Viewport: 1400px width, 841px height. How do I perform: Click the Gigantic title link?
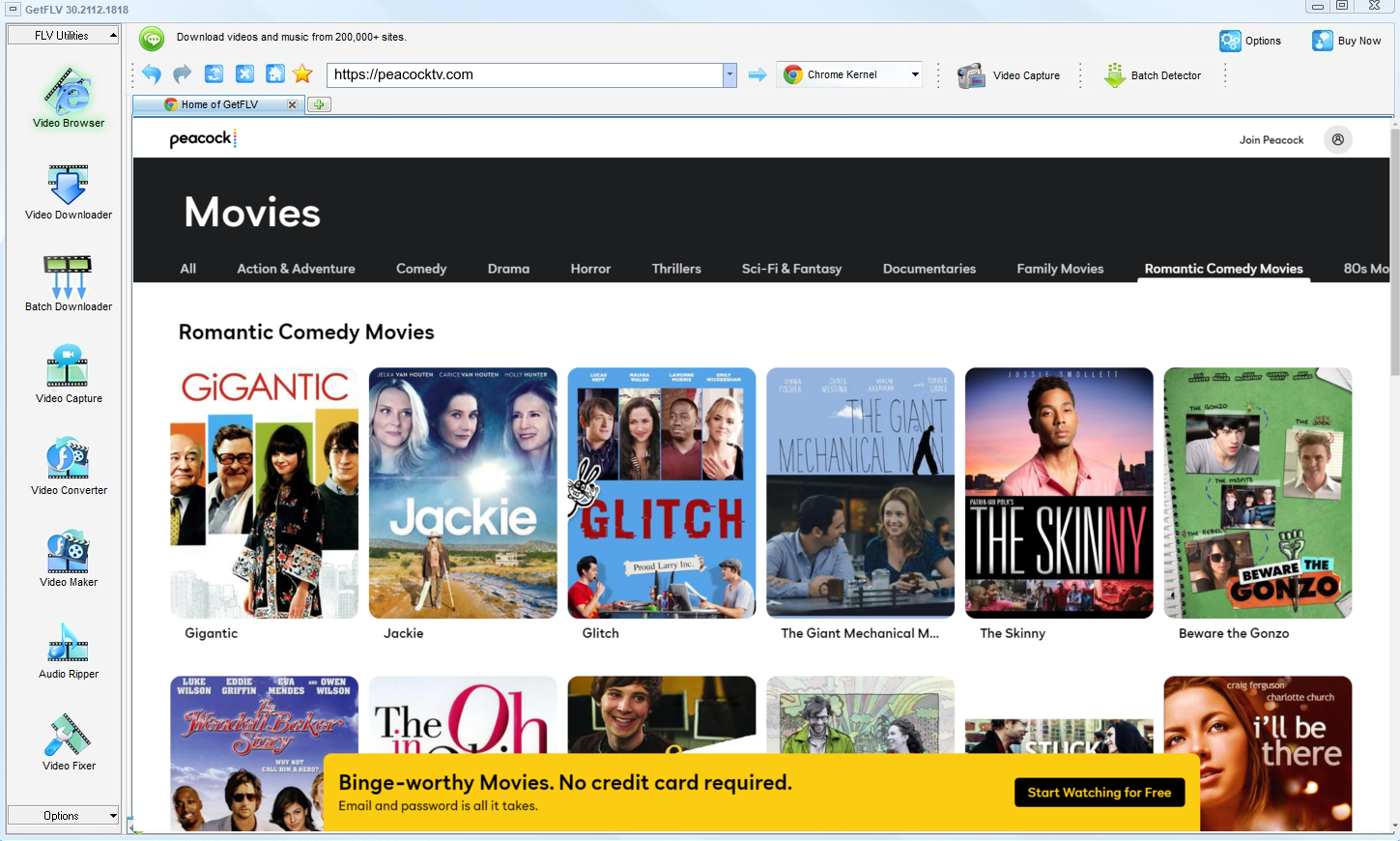coord(212,633)
